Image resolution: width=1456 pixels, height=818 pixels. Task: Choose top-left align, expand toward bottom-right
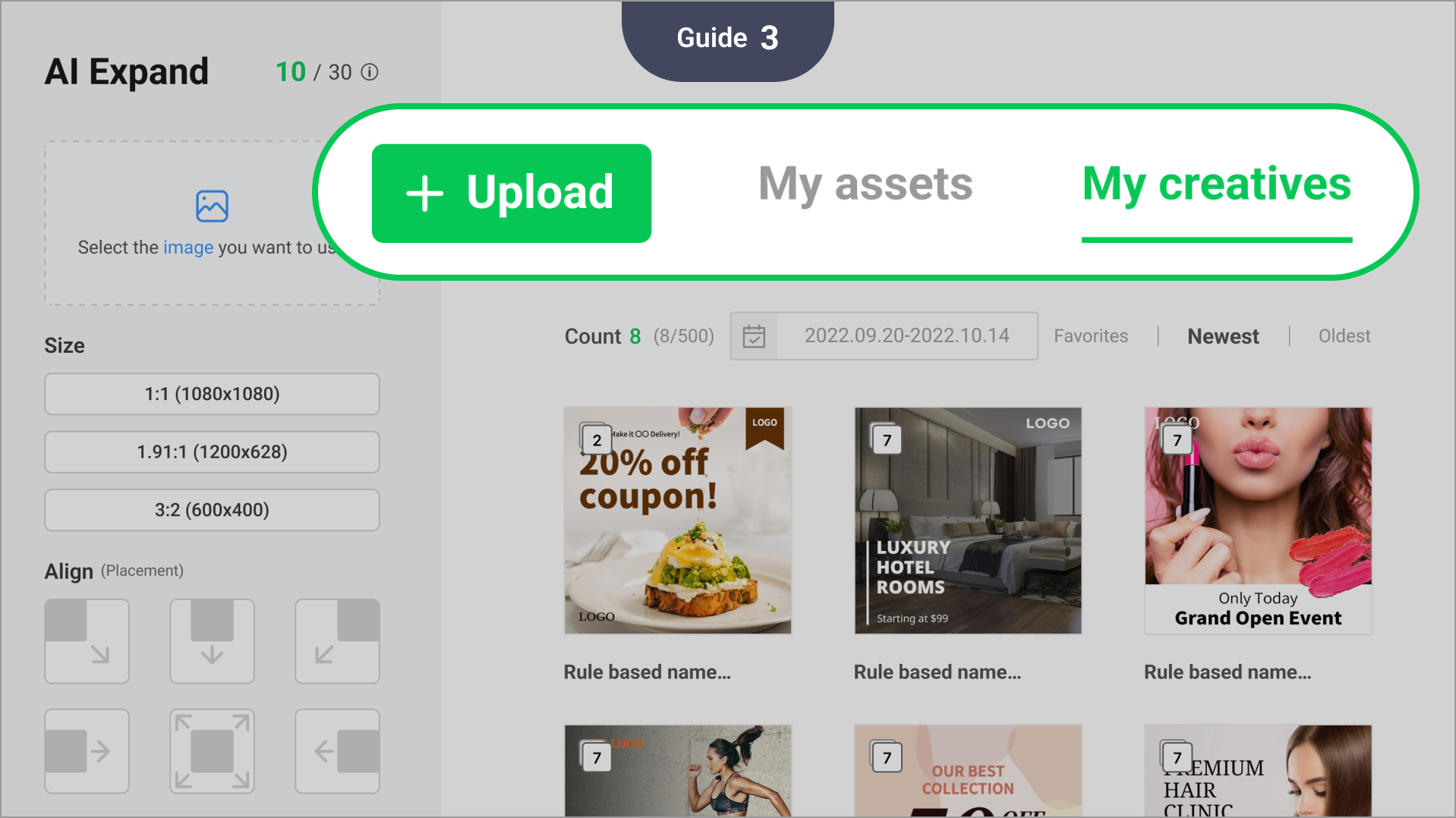coord(87,641)
